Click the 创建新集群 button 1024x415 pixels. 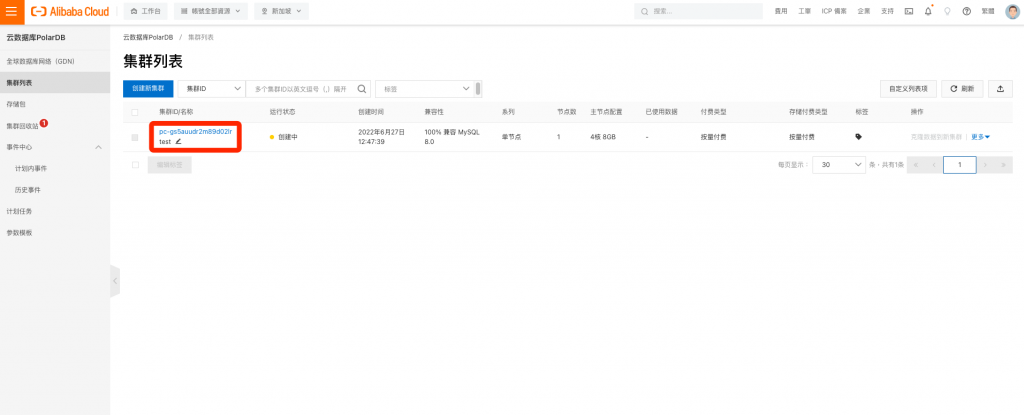coord(148,88)
